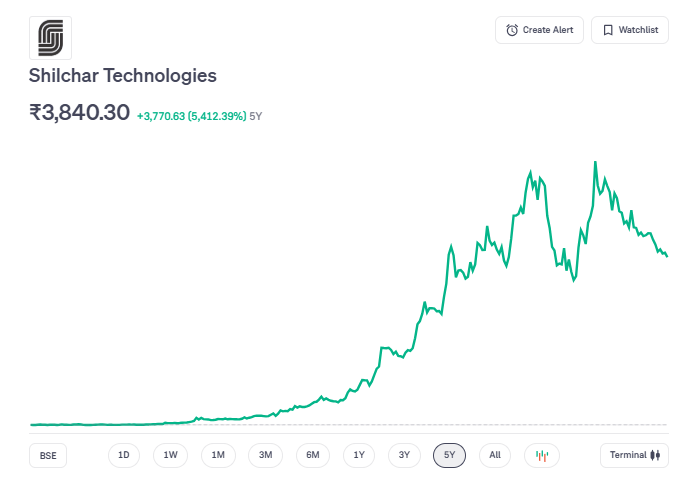Viewport: 691px width, 482px height.
Task: Choose the 1M chart period
Action: [x=218, y=455]
